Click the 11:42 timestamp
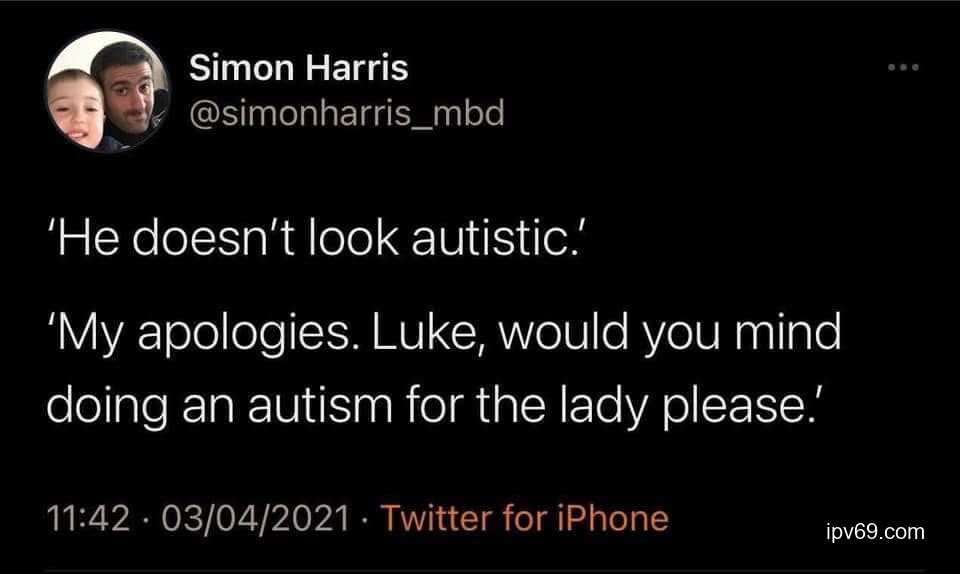Image resolution: width=960 pixels, height=574 pixels. click(x=88, y=518)
